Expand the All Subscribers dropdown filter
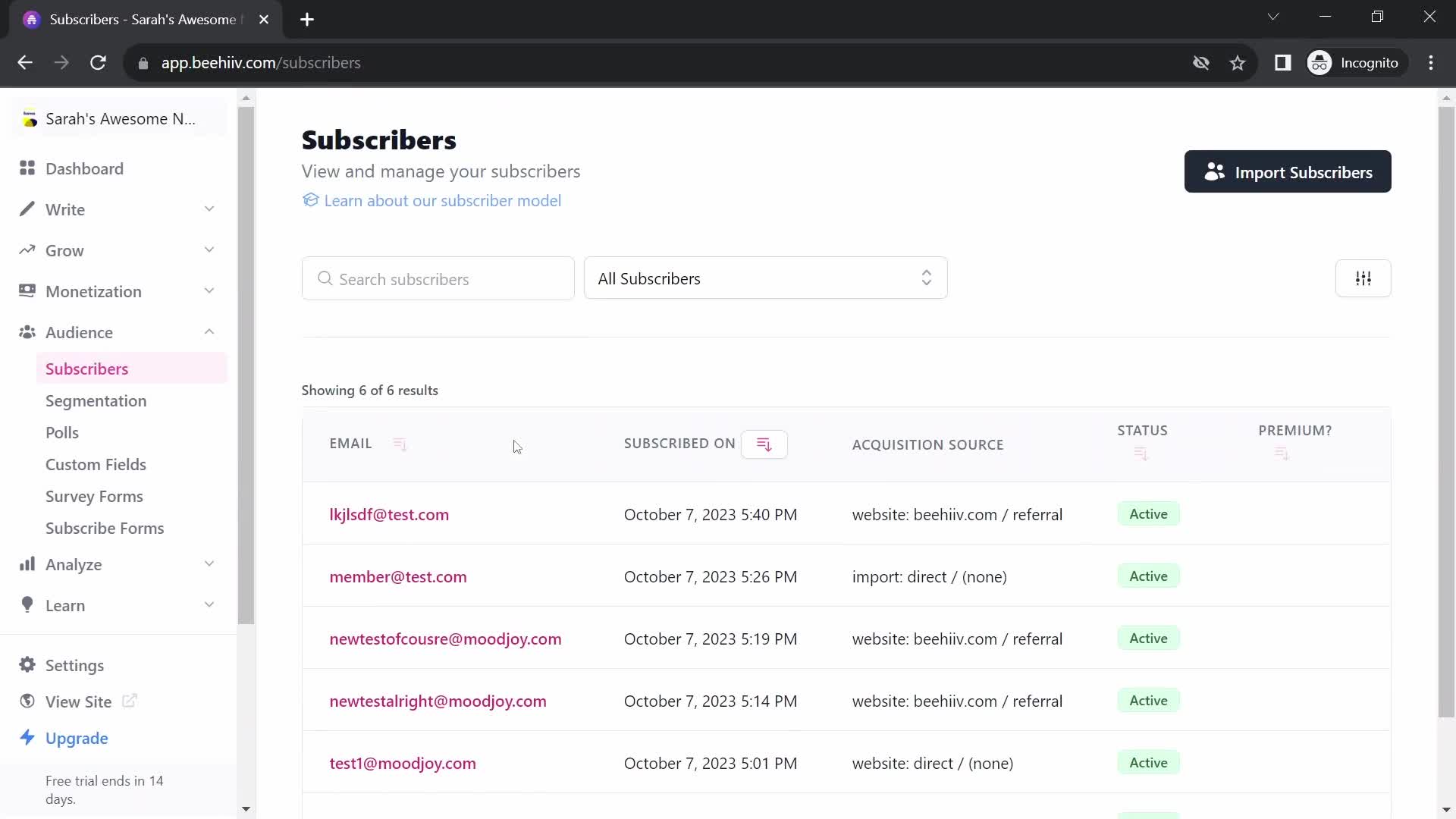 (x=764, y=278)
